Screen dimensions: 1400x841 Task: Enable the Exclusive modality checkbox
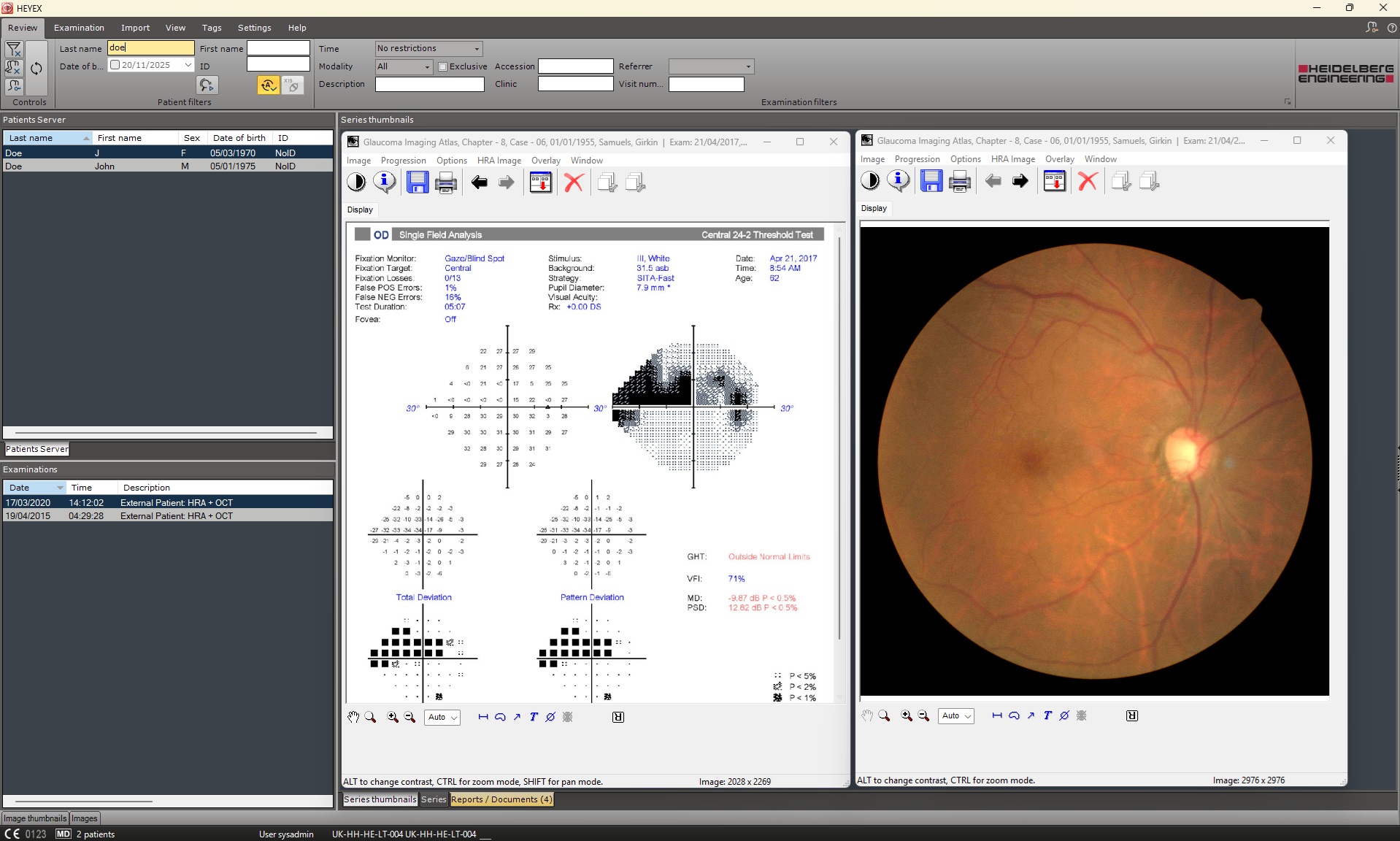pos(442,66)
